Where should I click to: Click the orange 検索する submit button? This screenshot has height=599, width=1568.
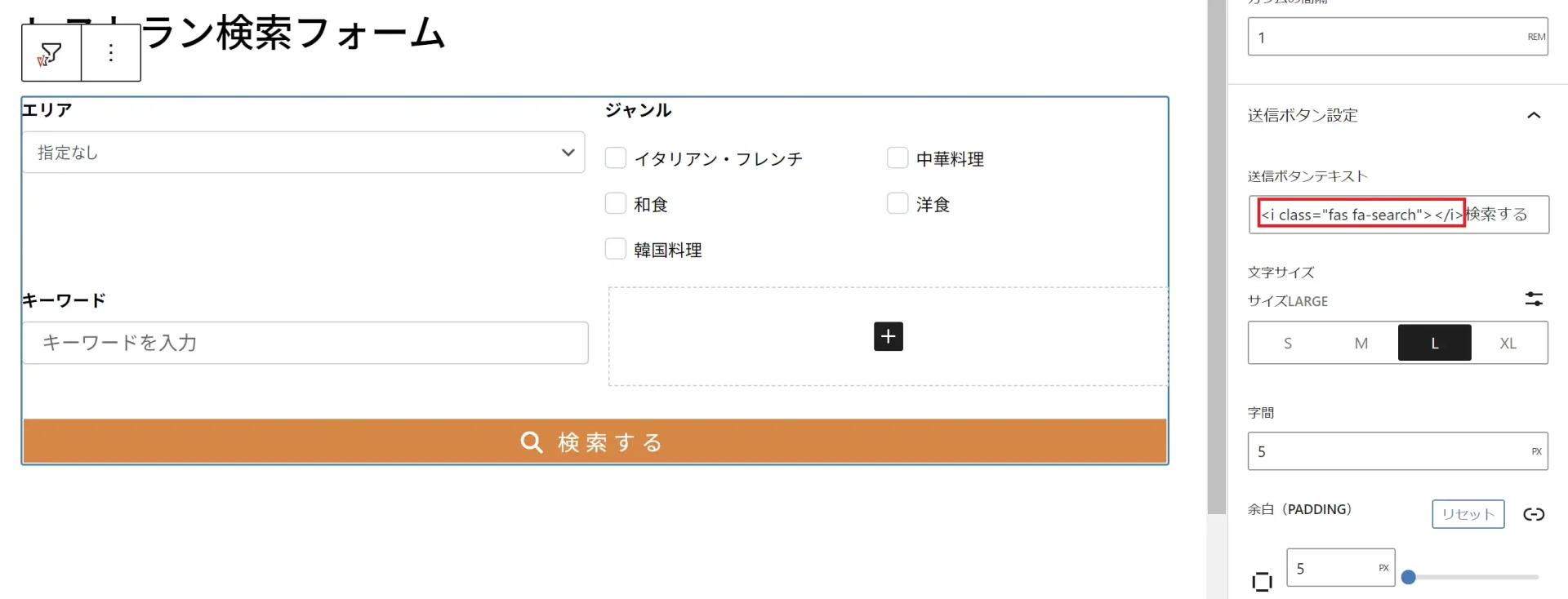click(x=595, y=441)
